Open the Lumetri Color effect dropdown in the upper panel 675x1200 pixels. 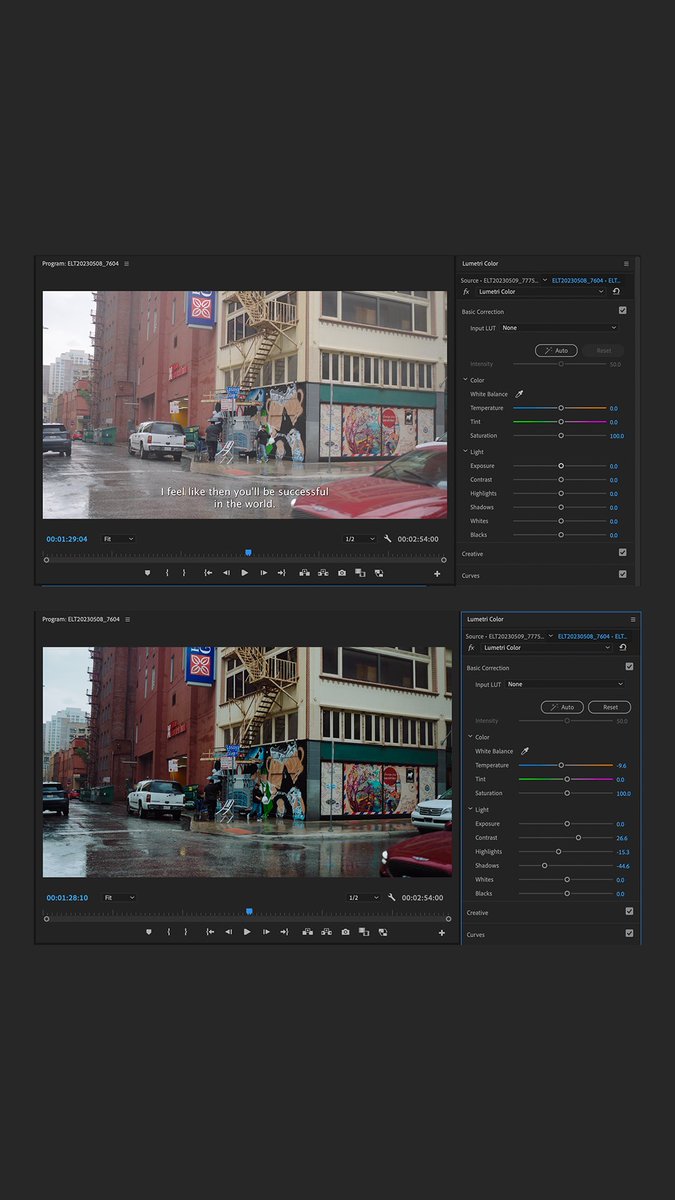pos(541,292)
